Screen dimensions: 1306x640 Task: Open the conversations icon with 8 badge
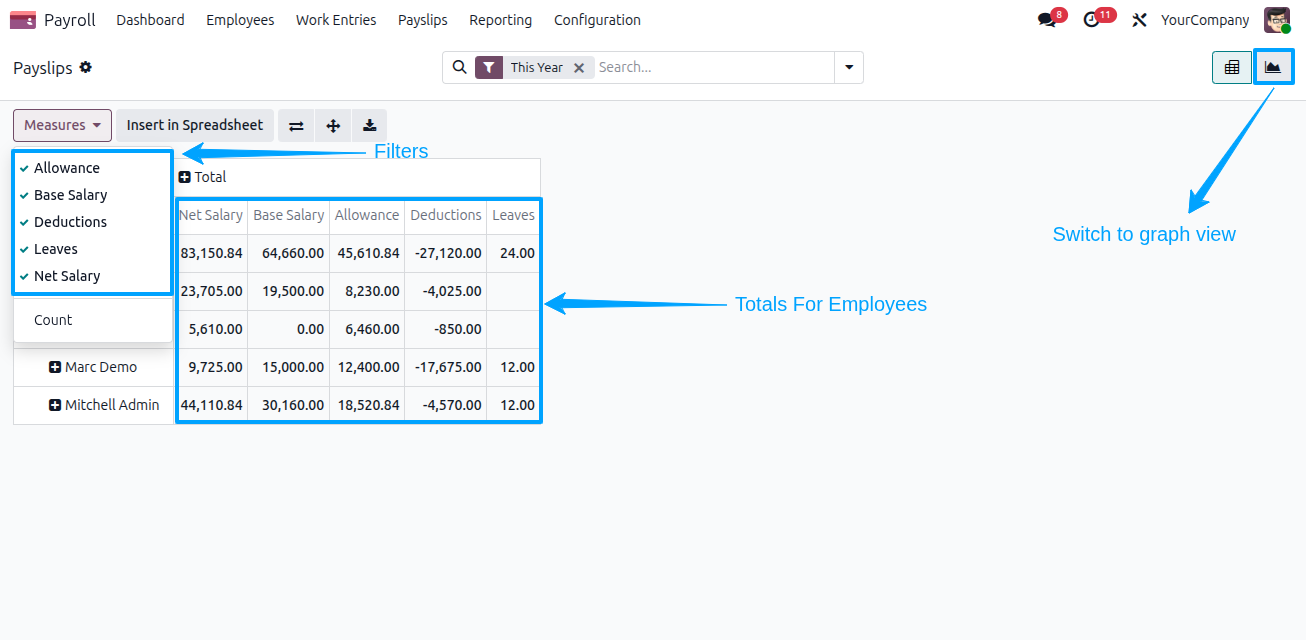point(1047,20)
